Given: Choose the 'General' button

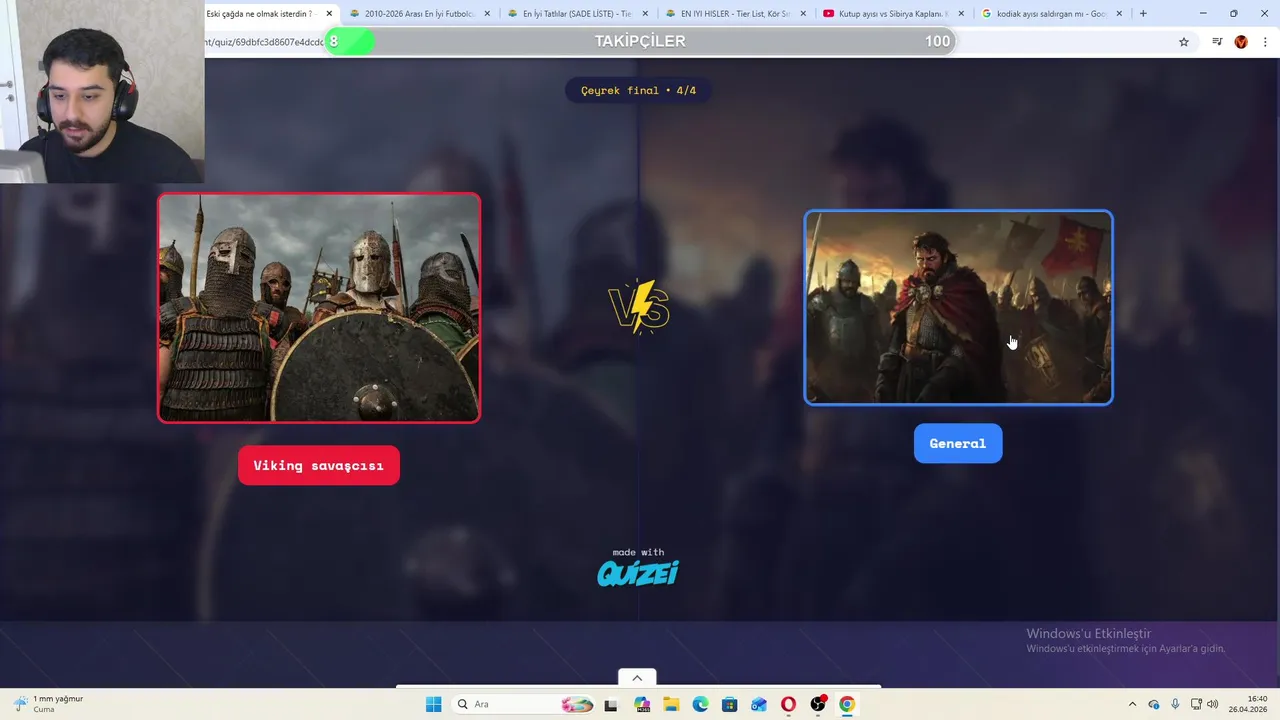Looking at the screenshot, I should pyautogui.click(x=958, y=444).
